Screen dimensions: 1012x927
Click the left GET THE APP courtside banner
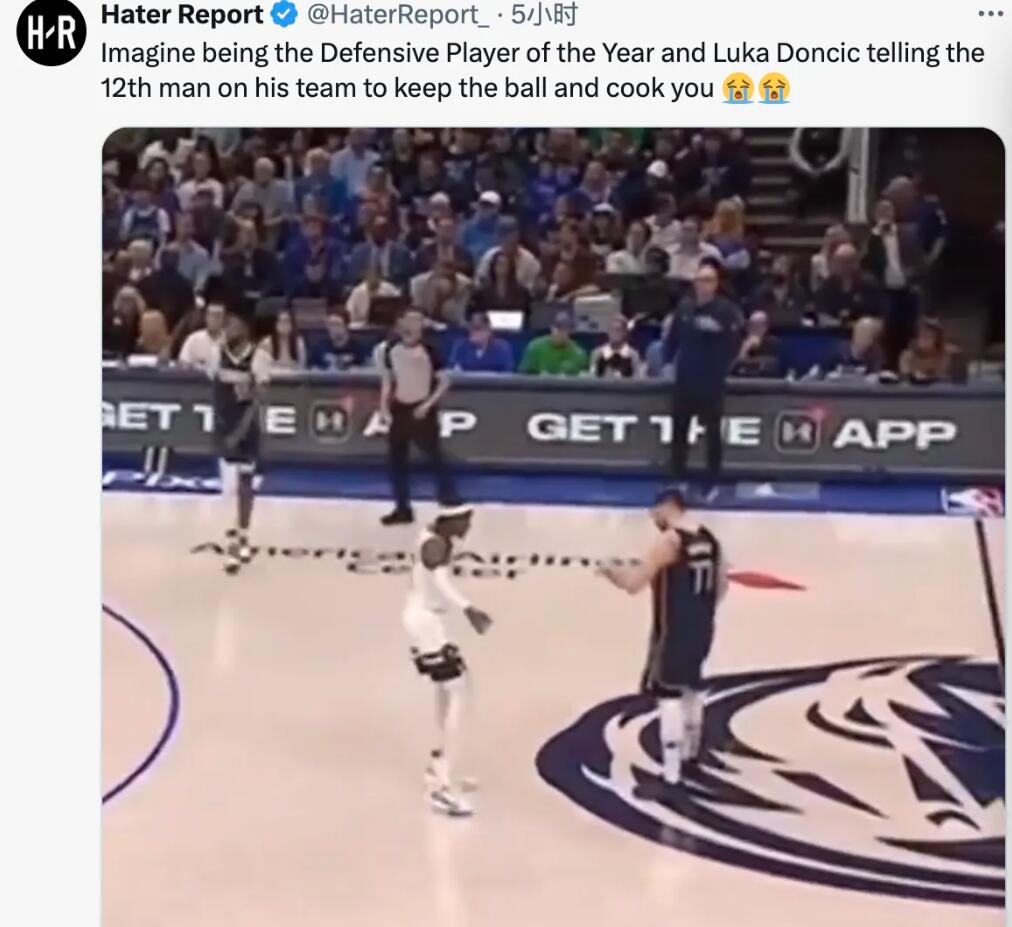(x=288, y=423)
